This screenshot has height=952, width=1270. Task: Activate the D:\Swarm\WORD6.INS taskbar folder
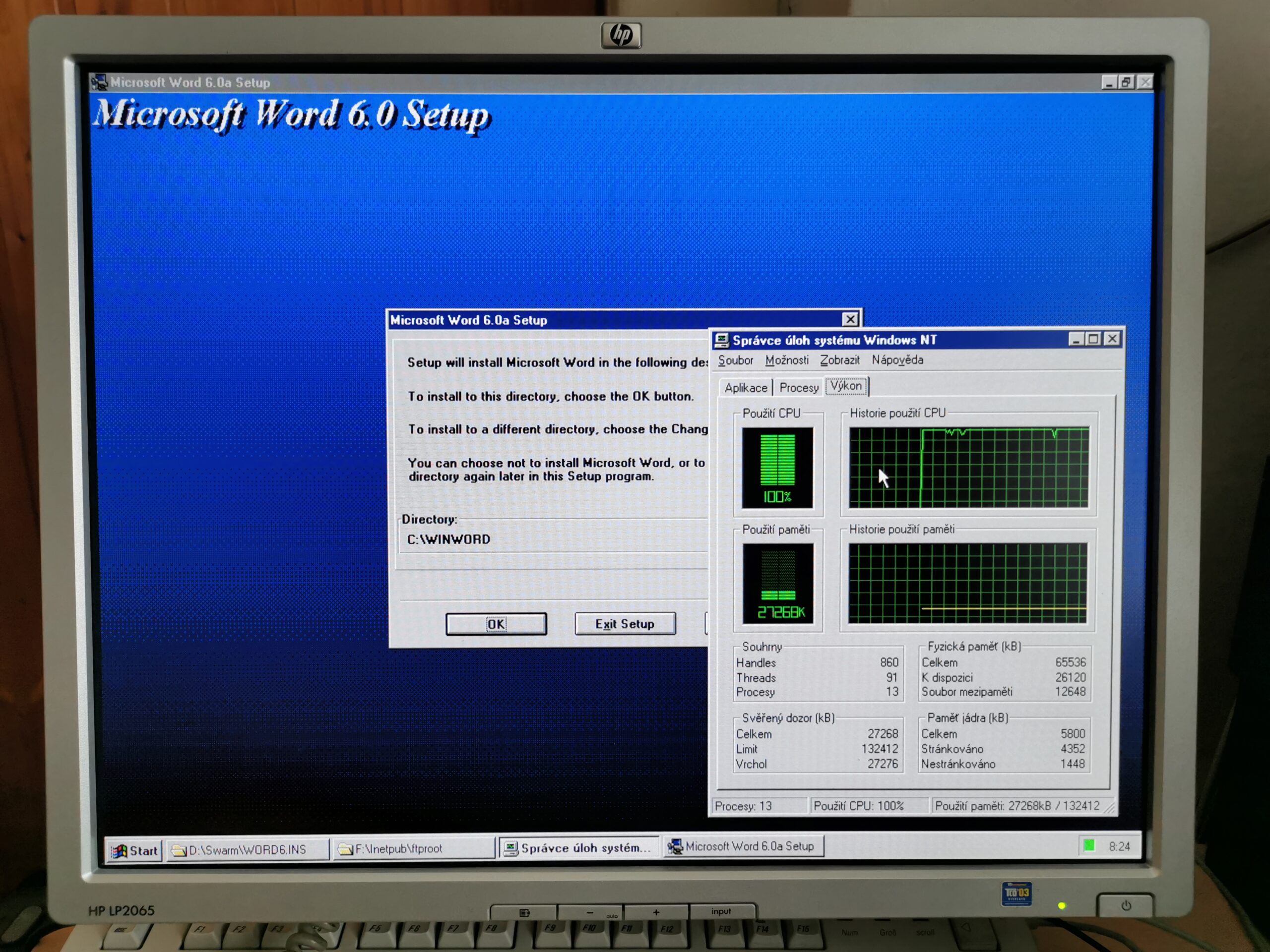[248, 850]
